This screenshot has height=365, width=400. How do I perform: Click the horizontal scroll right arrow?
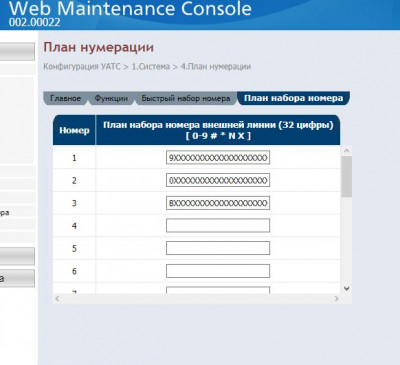(x=336, y=299)
